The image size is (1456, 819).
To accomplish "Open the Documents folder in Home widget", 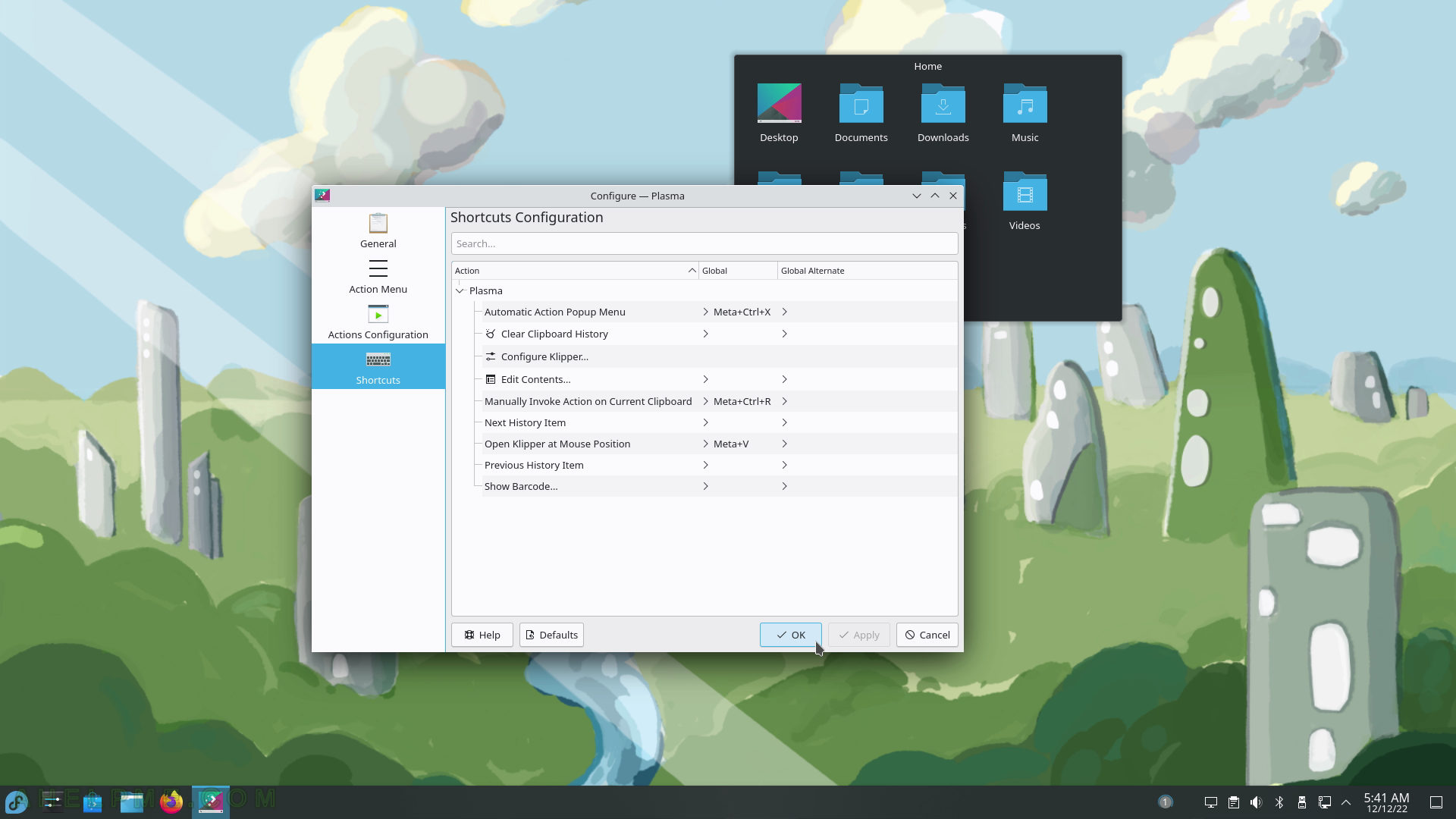I will (861, 113).
